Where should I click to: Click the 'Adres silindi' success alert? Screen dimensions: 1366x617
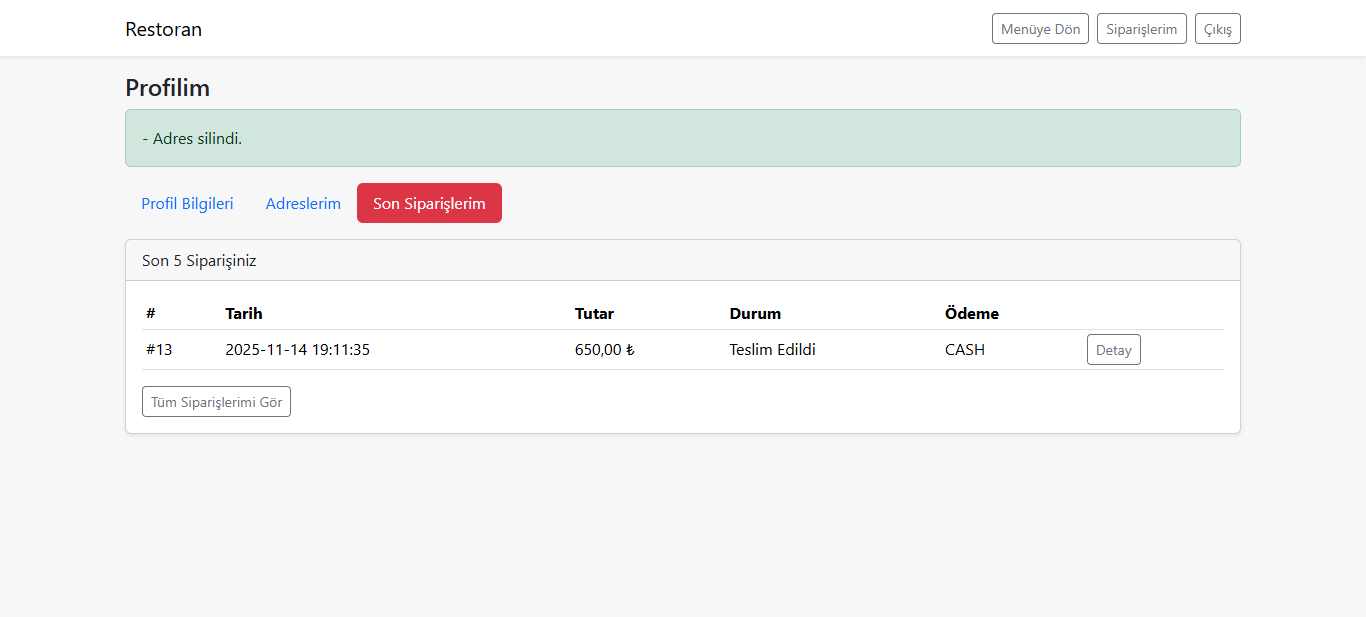682,138
